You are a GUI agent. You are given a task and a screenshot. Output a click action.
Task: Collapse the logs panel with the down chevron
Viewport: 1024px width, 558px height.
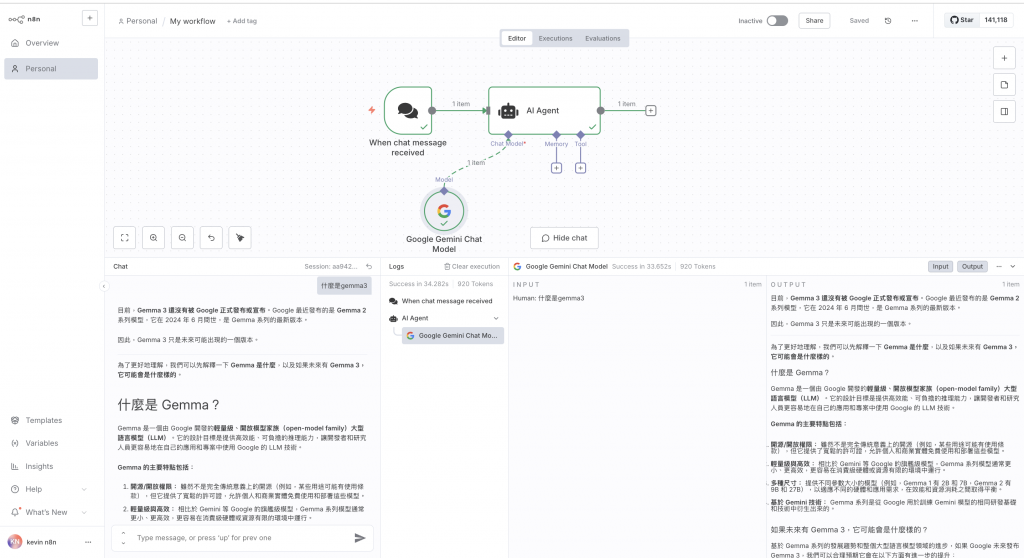coord(1013,267)
